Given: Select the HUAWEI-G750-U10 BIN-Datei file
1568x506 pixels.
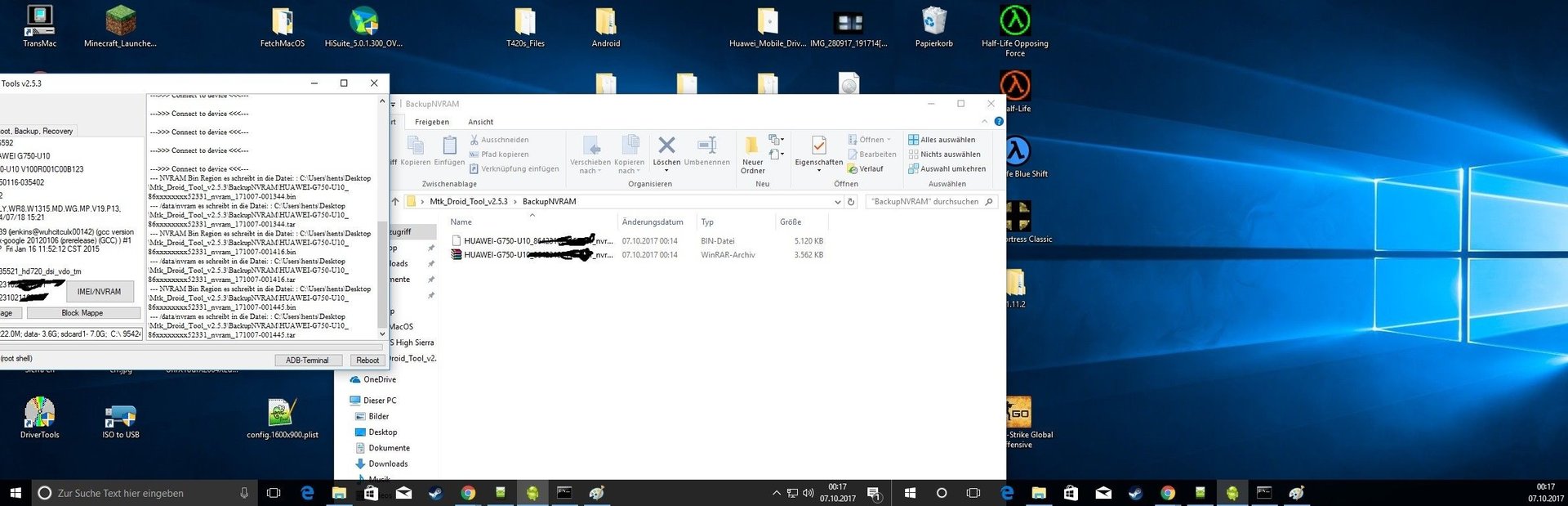Looking at the screenshot, I should point(637,241).
